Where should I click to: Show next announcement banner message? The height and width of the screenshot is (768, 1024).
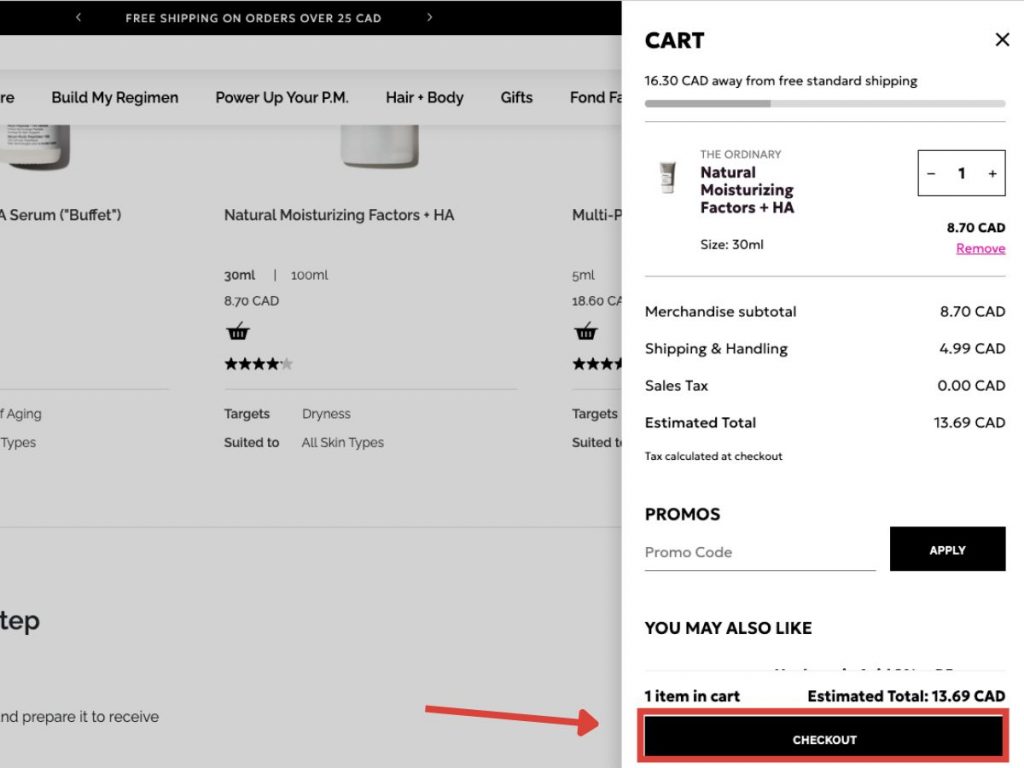[430, 17]
